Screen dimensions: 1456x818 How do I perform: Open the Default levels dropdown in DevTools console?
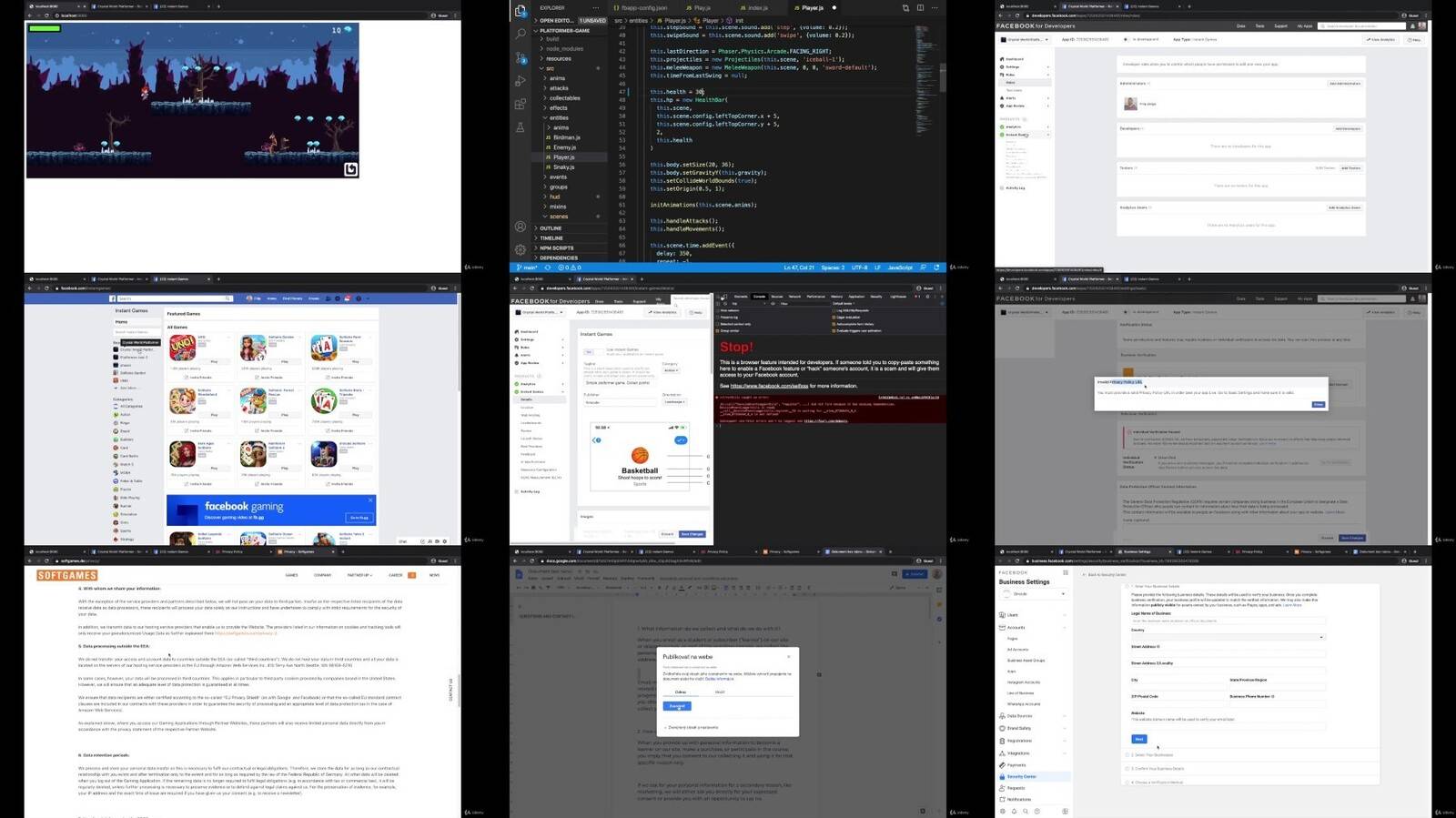point(844,303)
